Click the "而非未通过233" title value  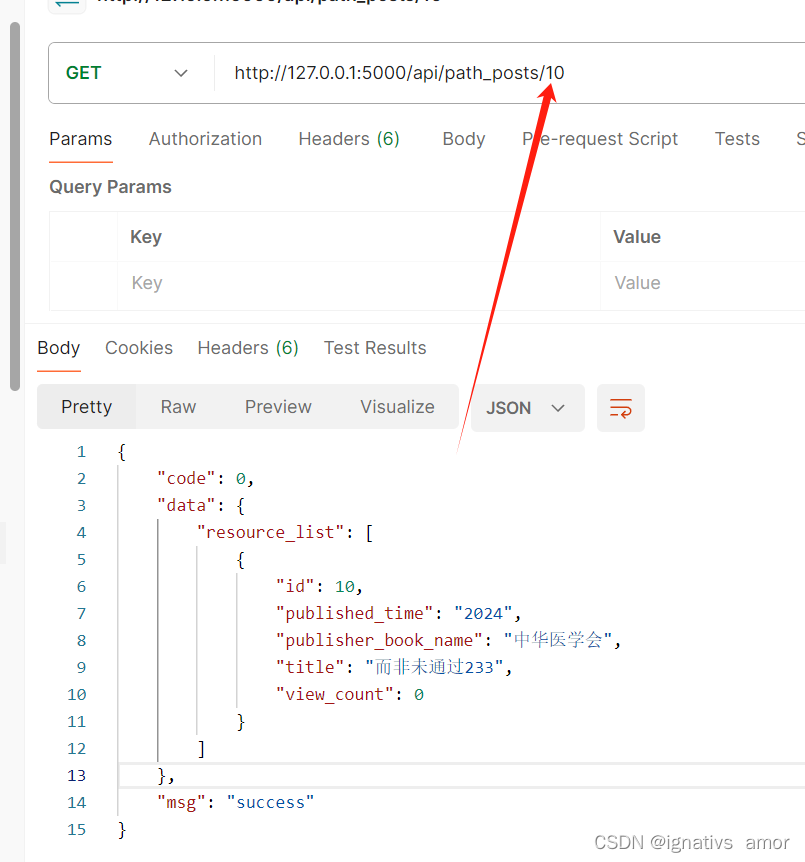click(x=434, y=667)
